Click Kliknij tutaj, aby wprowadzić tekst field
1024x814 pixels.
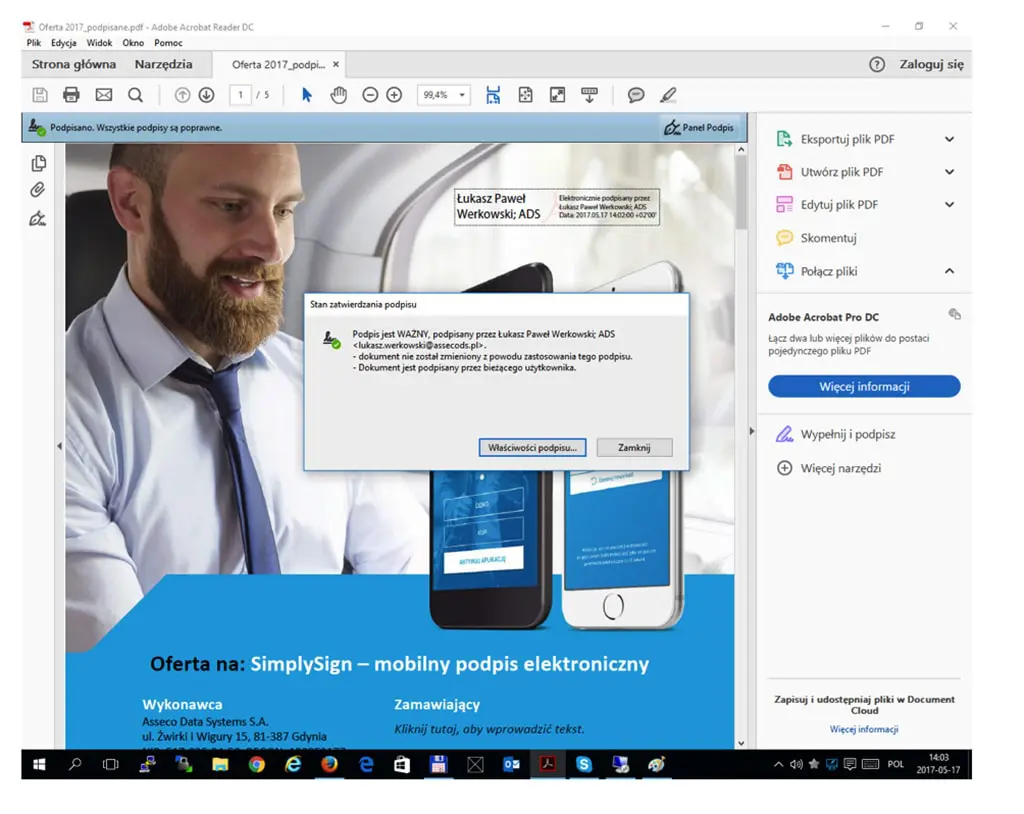489,729
